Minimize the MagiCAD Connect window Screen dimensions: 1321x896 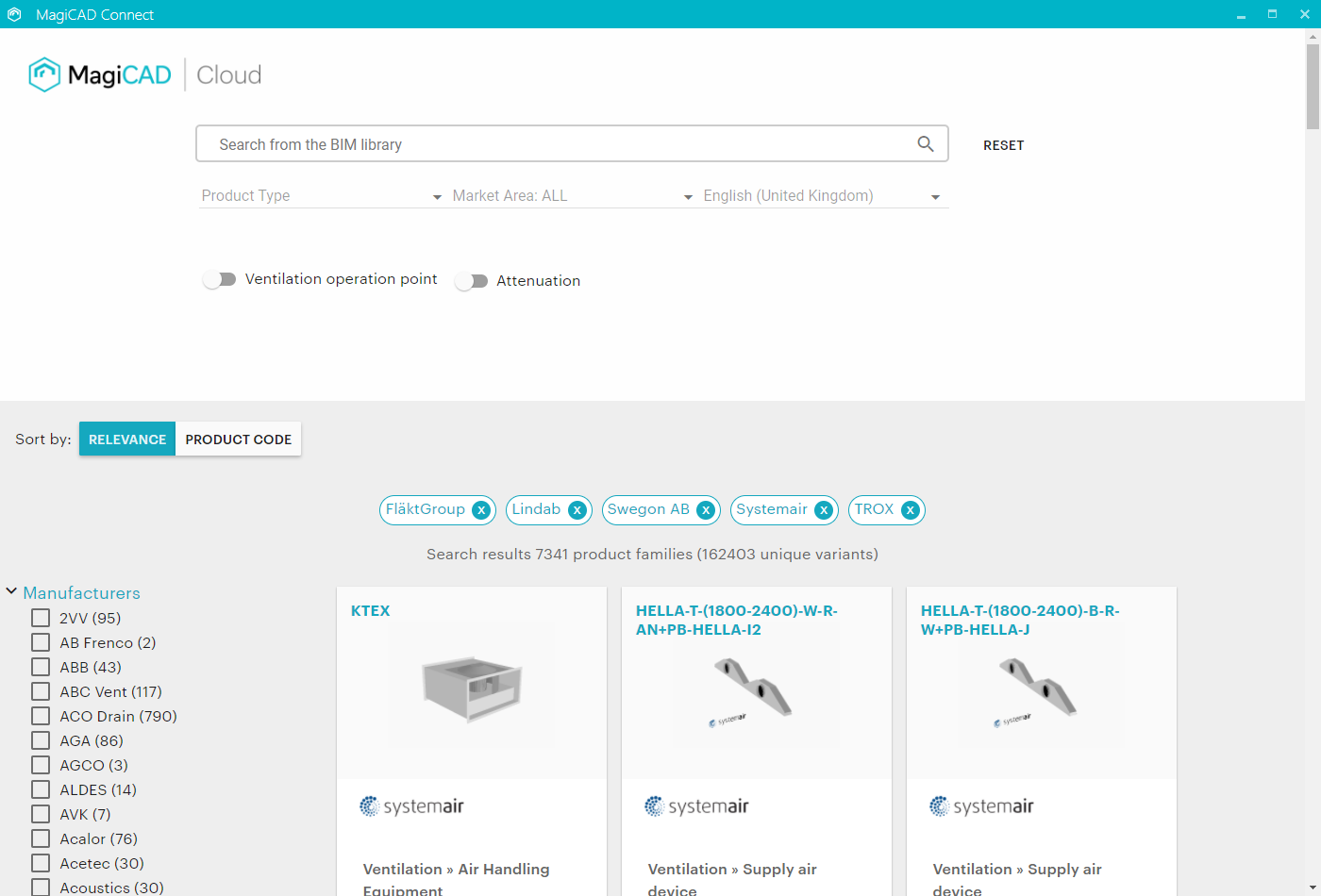pos(1242,14)
